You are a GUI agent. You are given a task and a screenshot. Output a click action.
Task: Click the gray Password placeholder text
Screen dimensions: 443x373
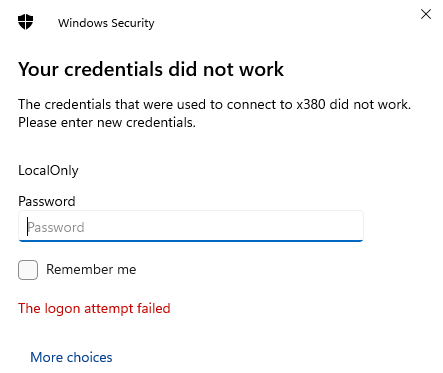tap(56, 227)
